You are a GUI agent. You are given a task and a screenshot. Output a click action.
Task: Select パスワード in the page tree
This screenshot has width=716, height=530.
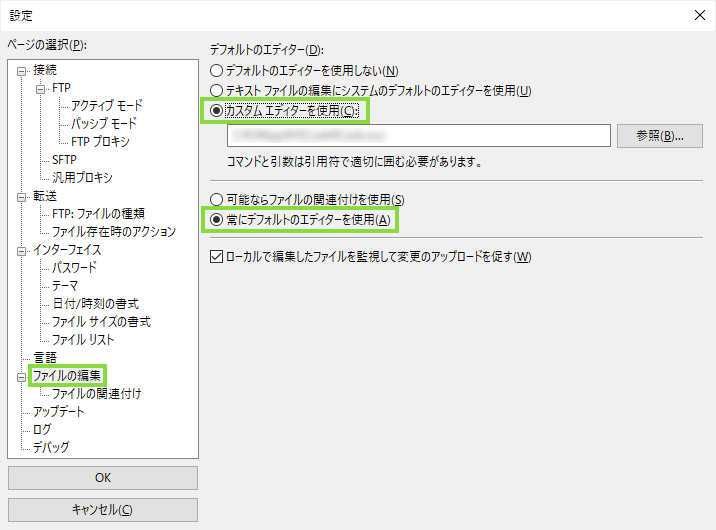click(x=74, y=268)
